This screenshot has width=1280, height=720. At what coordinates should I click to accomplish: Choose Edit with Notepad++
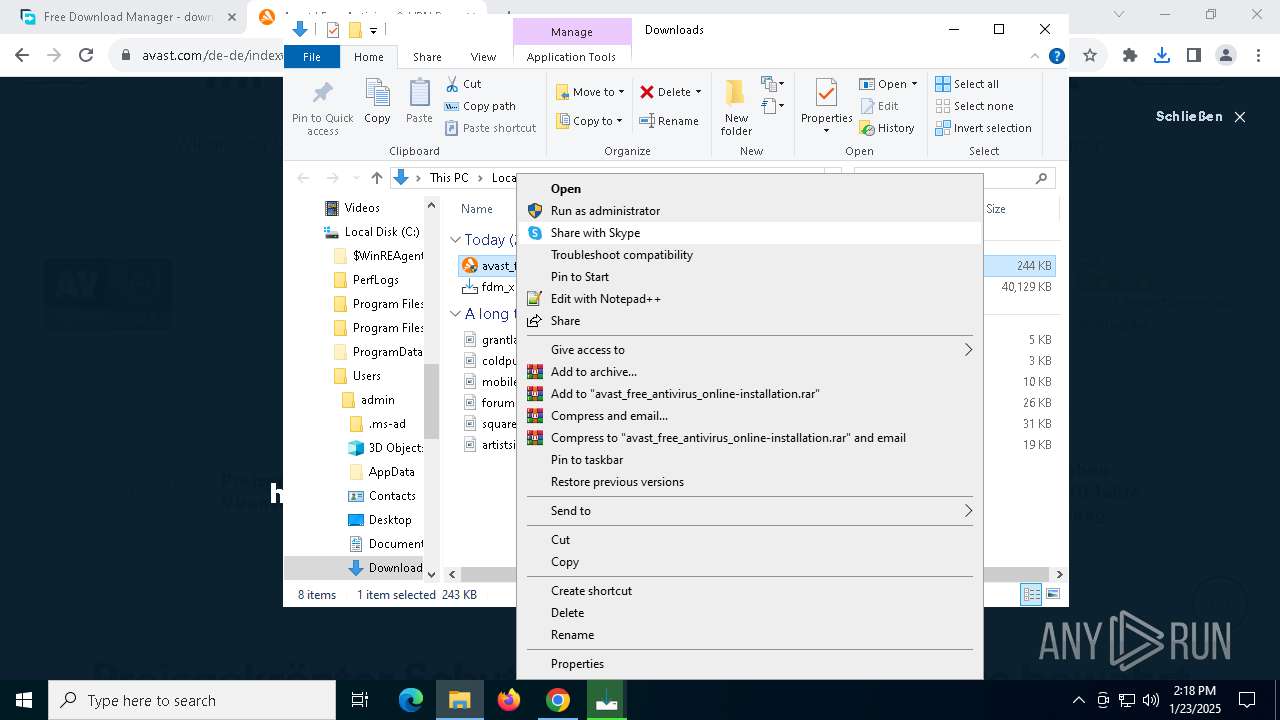[x=750, y=299]
